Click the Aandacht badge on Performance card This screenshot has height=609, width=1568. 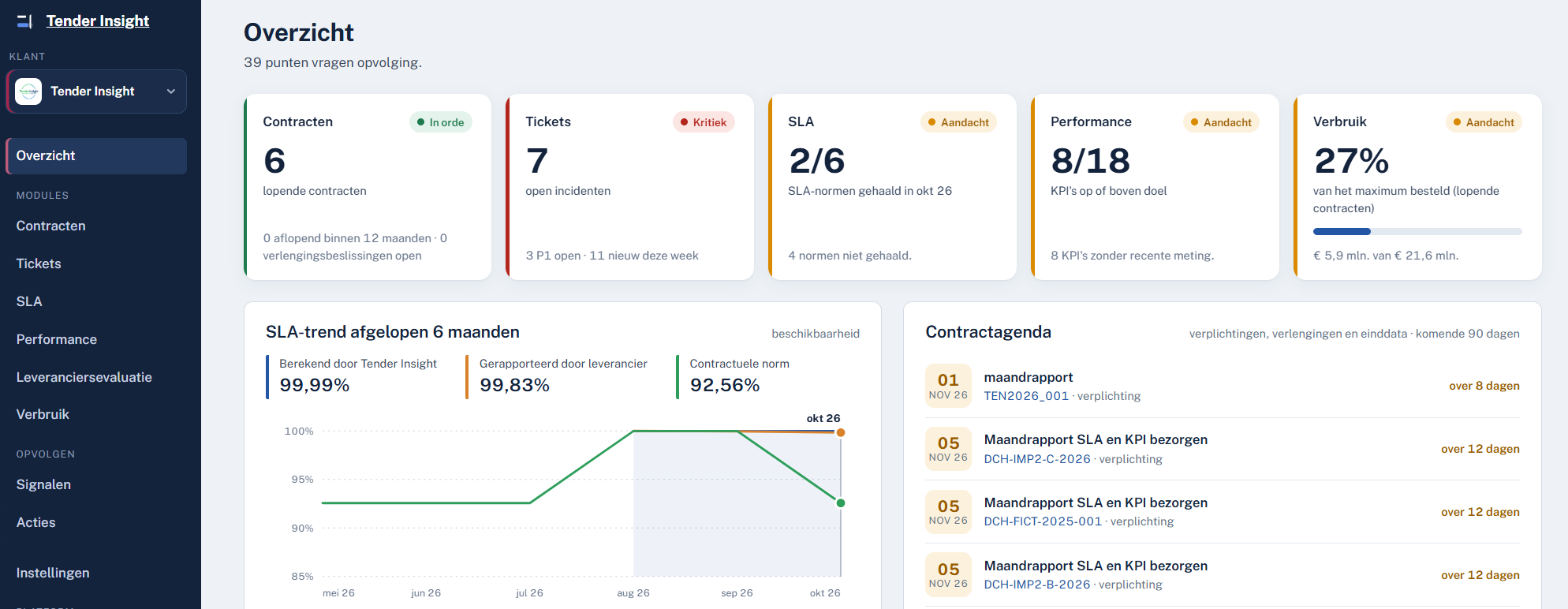[1221, 122]
